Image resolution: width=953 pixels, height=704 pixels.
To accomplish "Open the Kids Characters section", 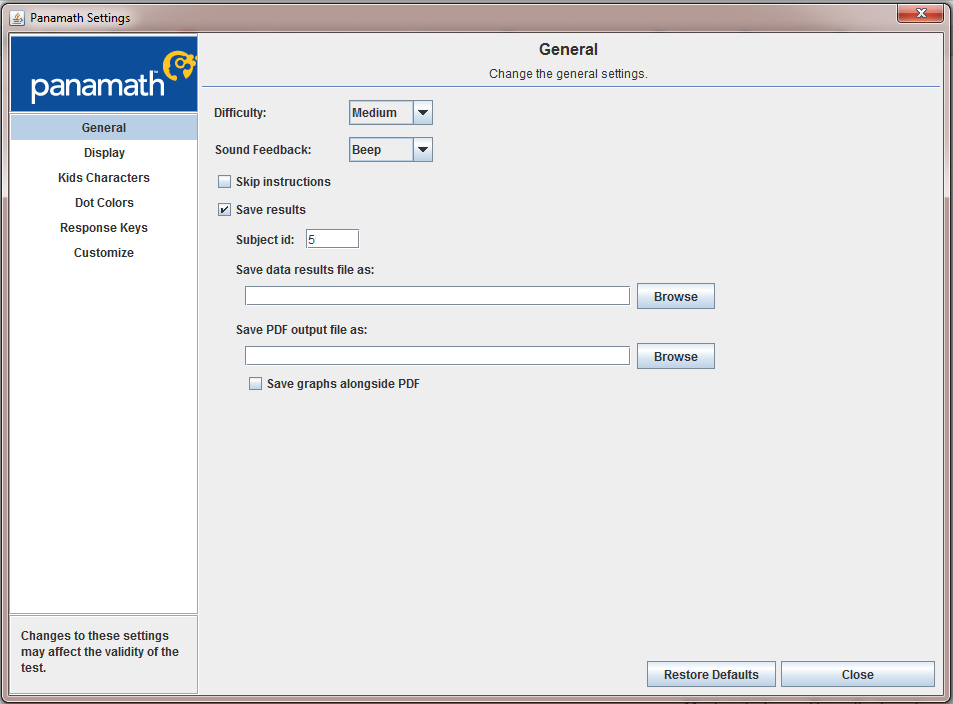I will (x=104, y=178).
